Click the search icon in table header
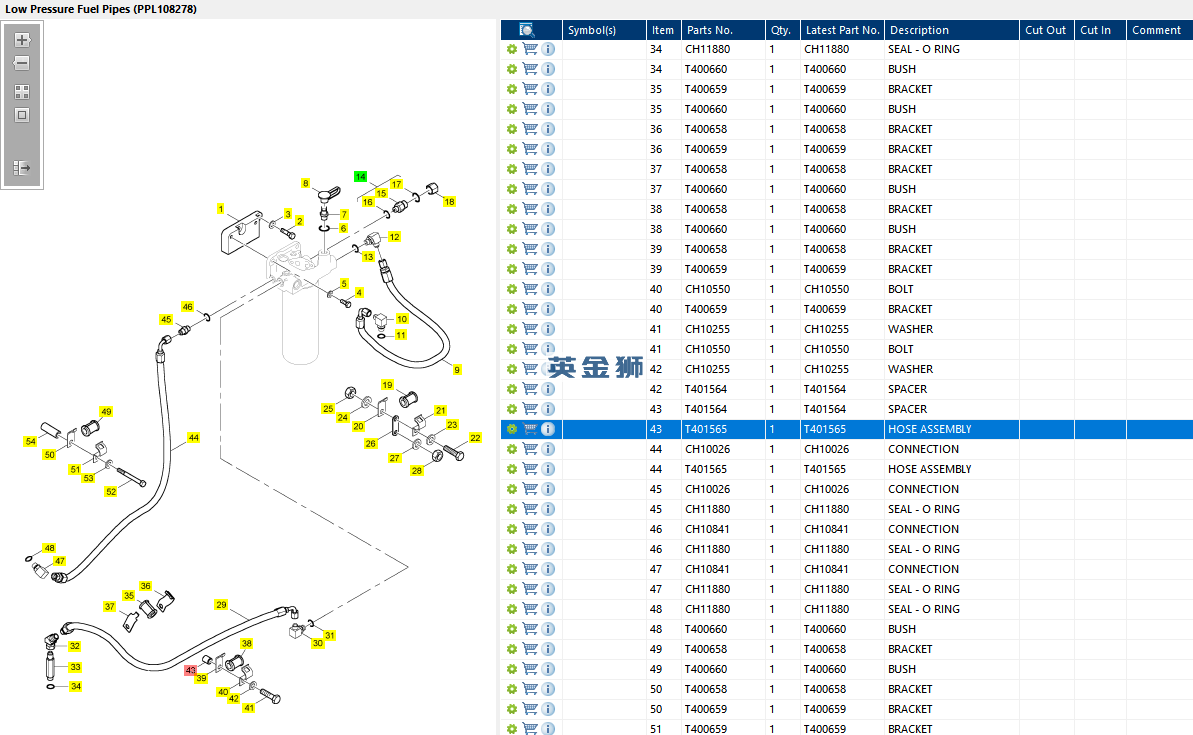Viewport: 1193px width, 735px height. pos(527,30)
